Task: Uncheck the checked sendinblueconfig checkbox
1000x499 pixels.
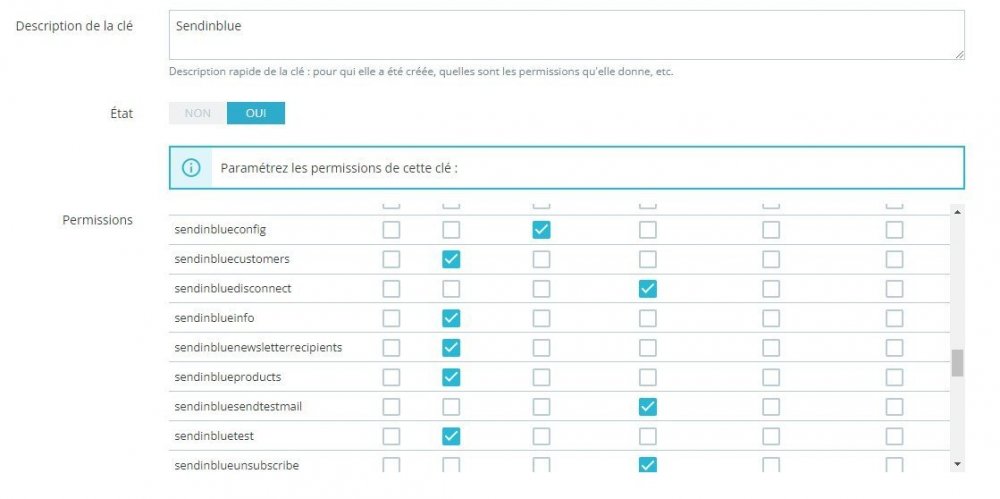Action: coord(541,230)
